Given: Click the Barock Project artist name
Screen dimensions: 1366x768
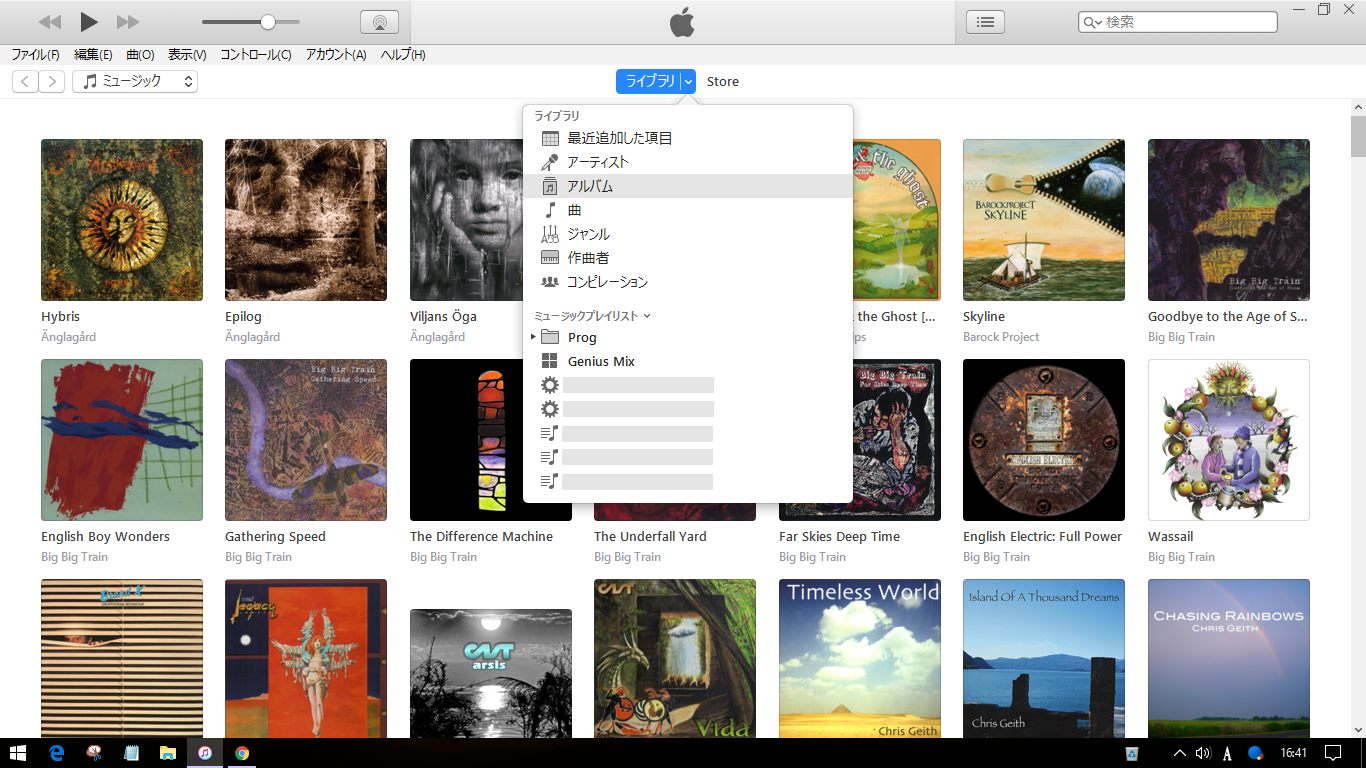Looking at the screenshot, I should (1001, 337).
